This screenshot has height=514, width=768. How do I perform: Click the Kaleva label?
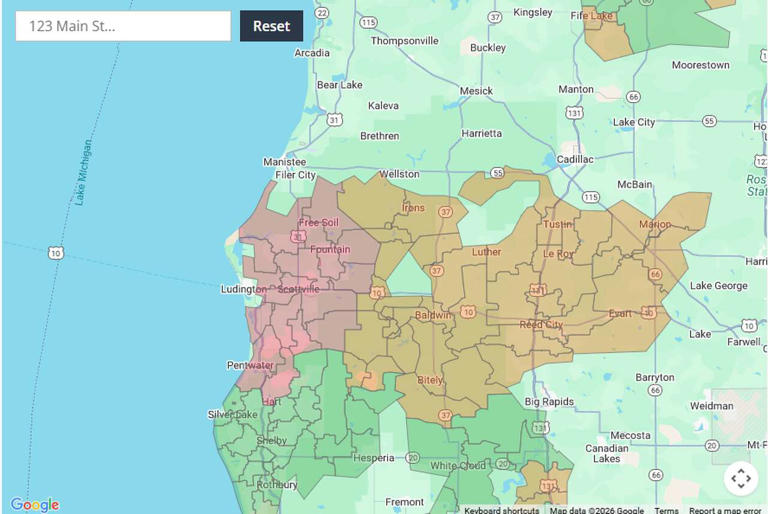(x=383, y=105)
